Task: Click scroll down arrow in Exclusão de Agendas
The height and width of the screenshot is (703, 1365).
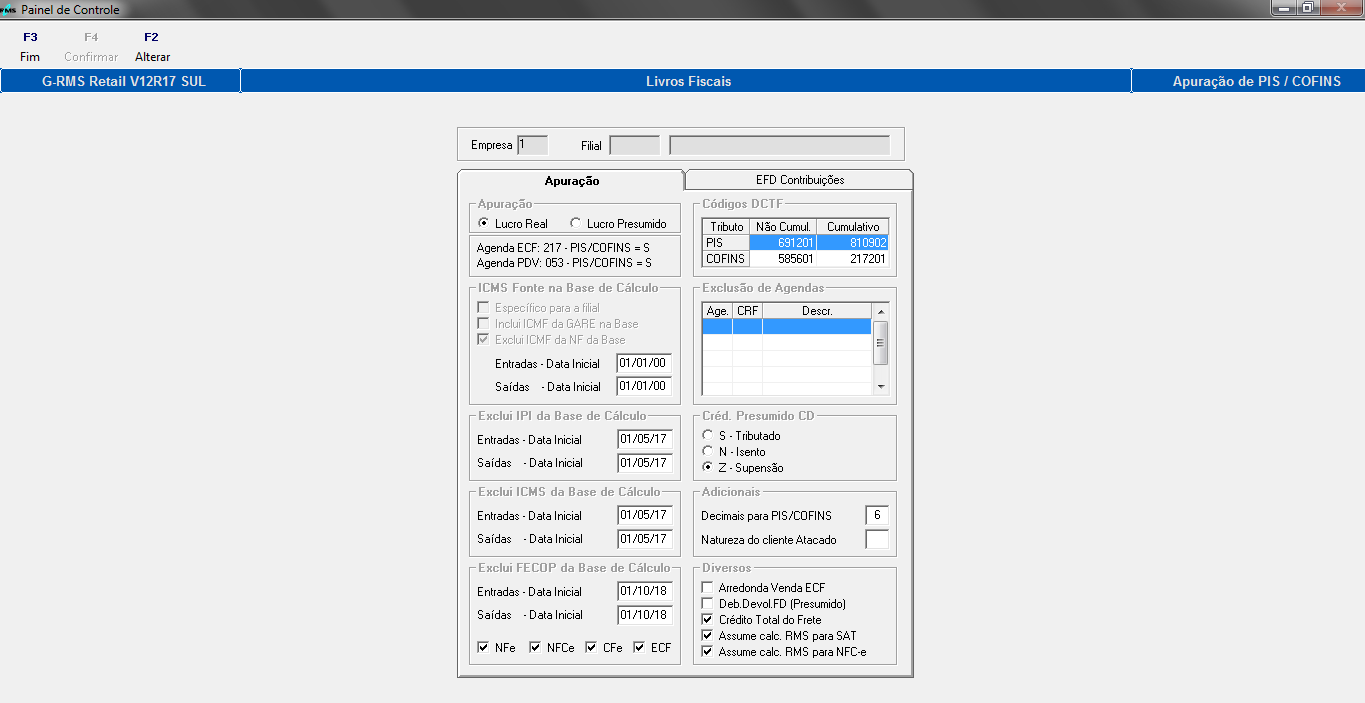Action: click(881, 387)
